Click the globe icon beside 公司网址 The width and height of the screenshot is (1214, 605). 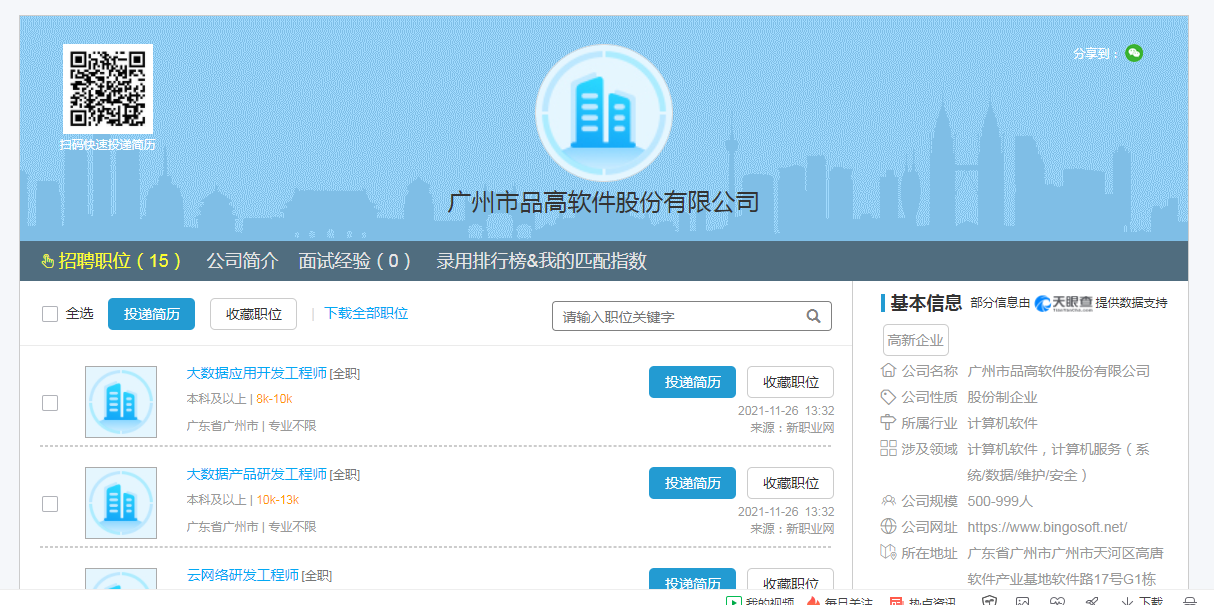pos(888,526)
